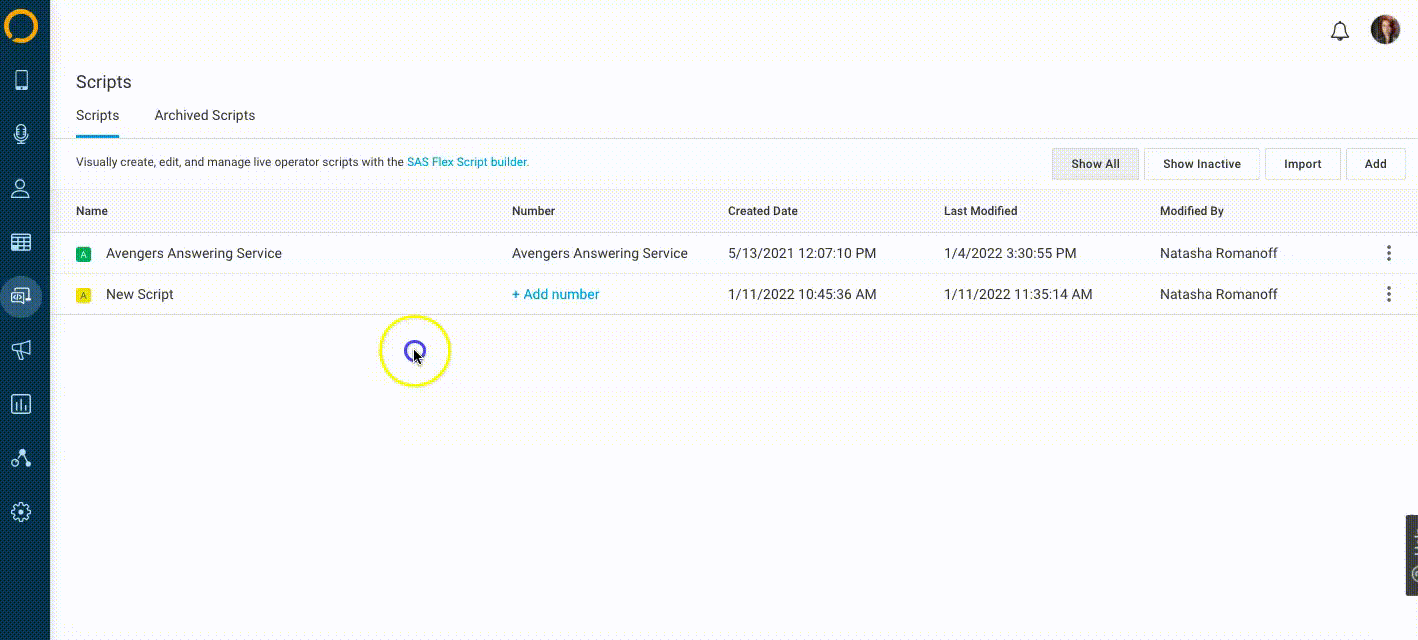Switch to the Archived Scripts tab

pos(204,115)
